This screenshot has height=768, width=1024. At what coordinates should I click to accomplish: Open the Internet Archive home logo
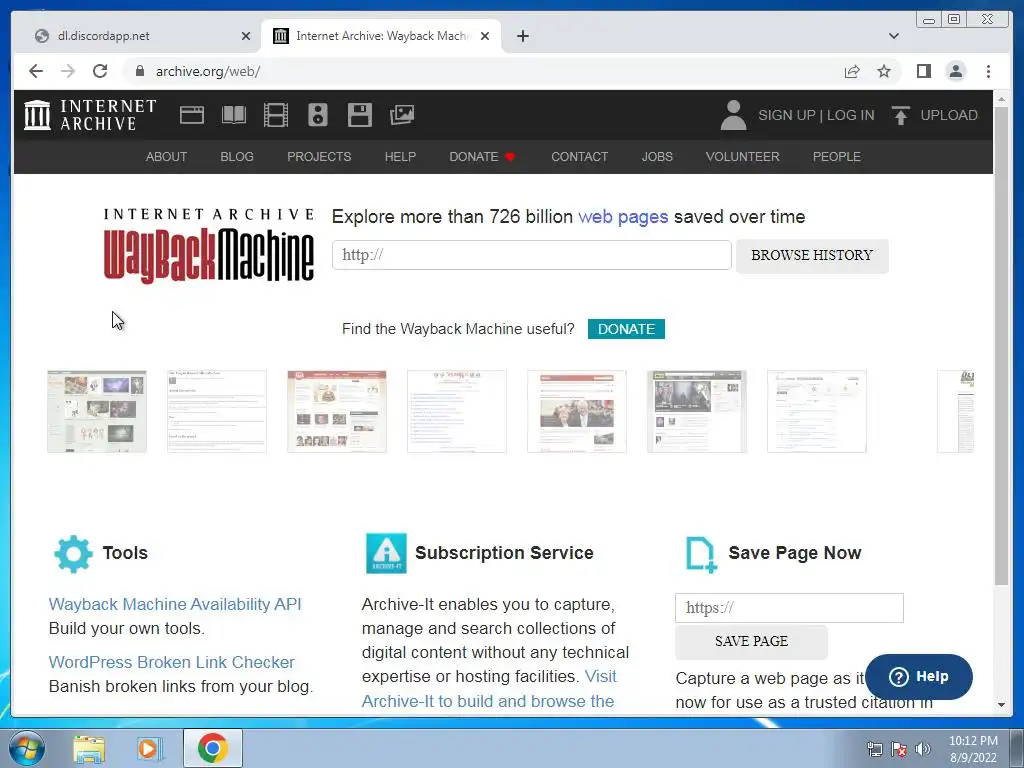[90, 115]
